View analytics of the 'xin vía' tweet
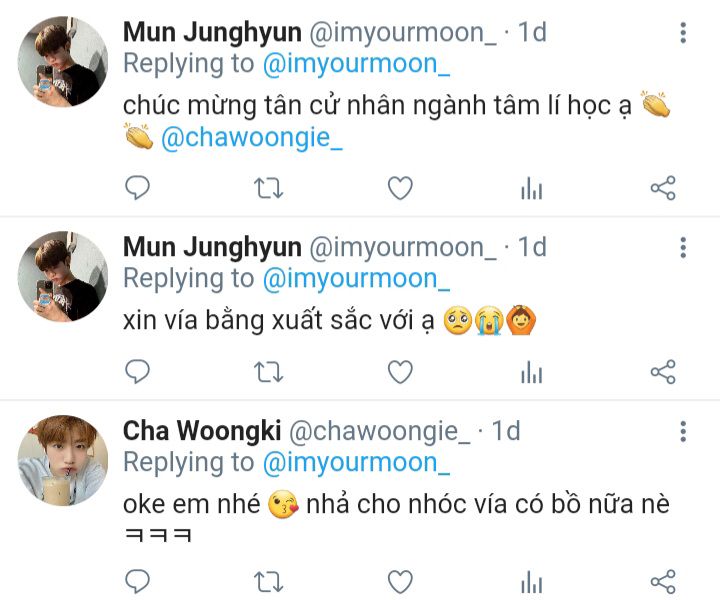 point(532,372)
